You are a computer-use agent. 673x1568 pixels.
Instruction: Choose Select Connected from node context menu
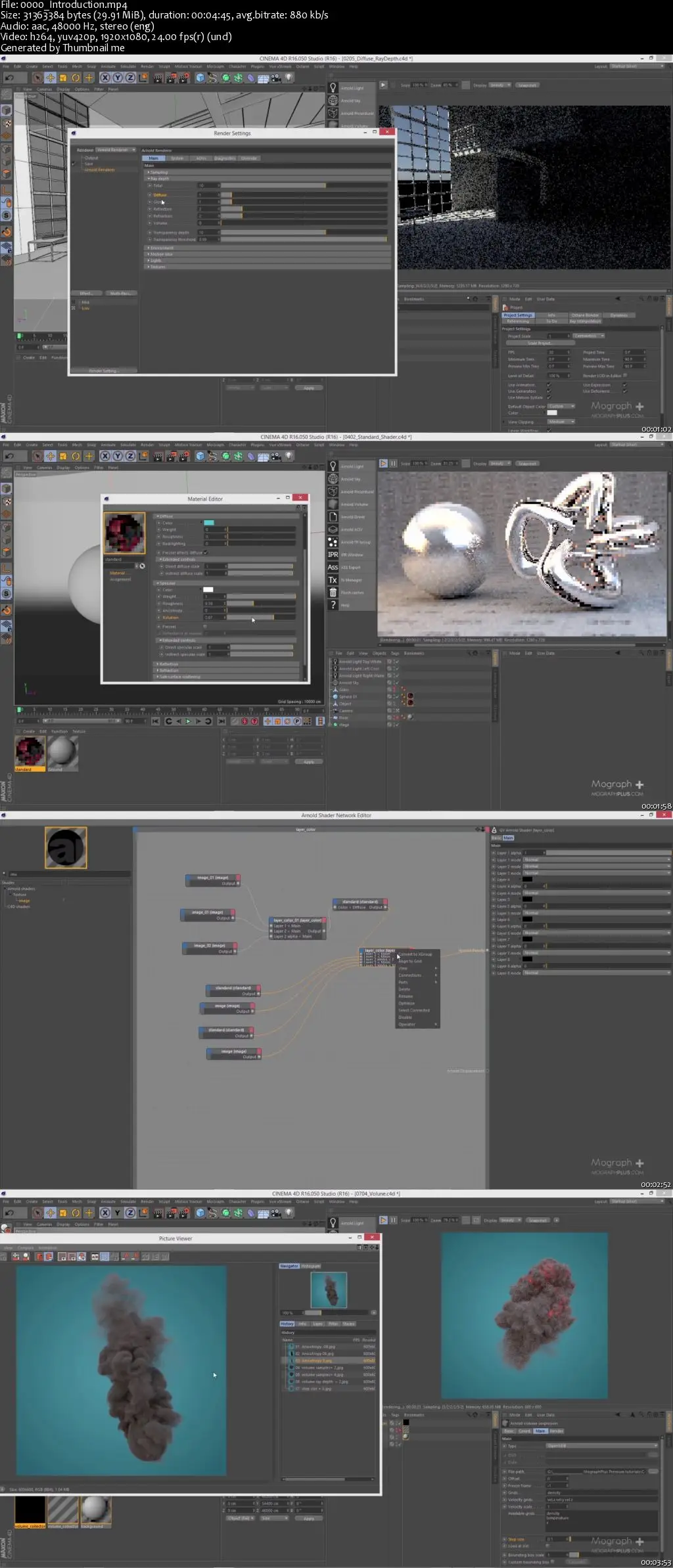pyautogui.click(x=414, y=1010)
